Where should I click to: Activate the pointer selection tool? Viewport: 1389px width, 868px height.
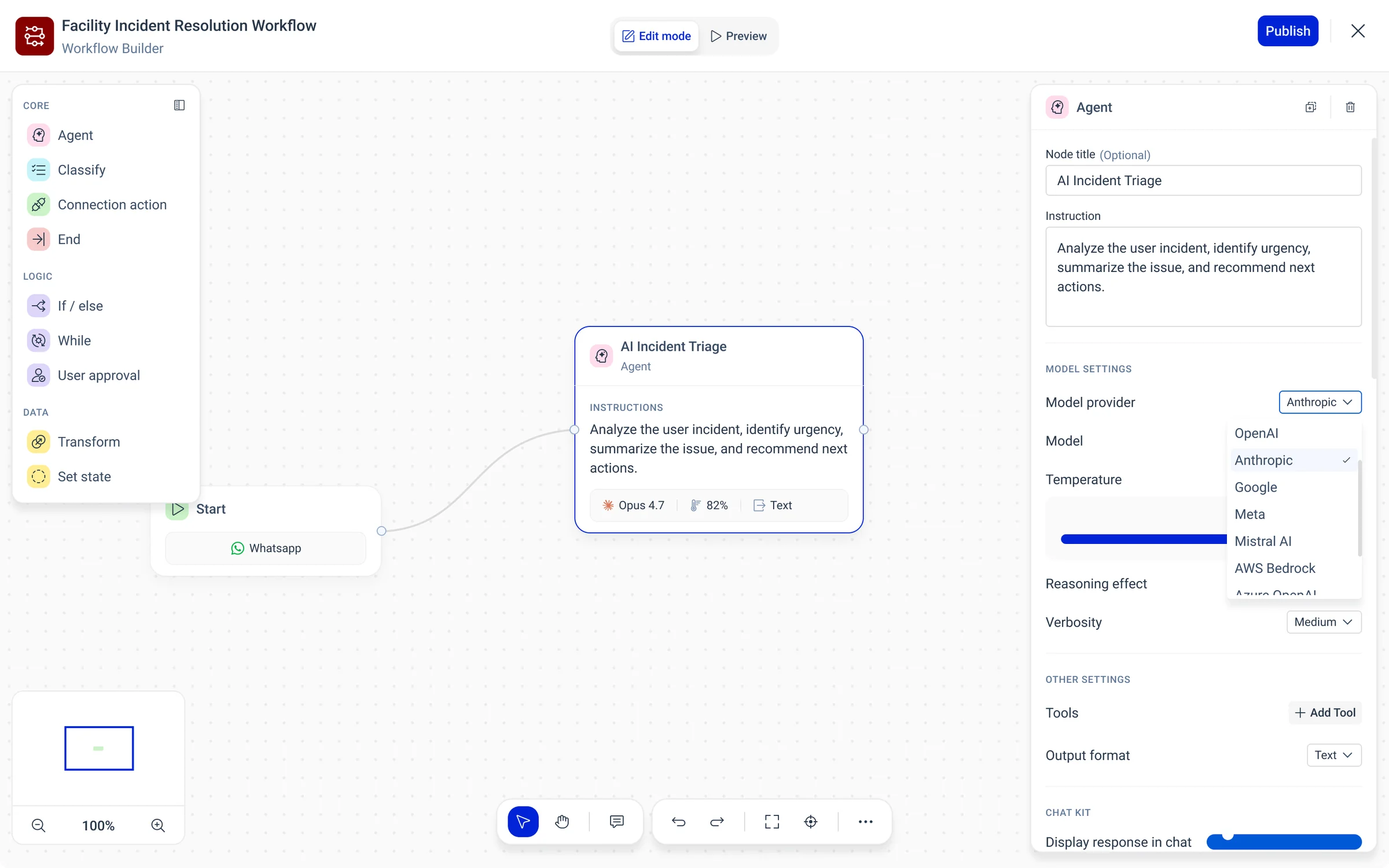523,822
